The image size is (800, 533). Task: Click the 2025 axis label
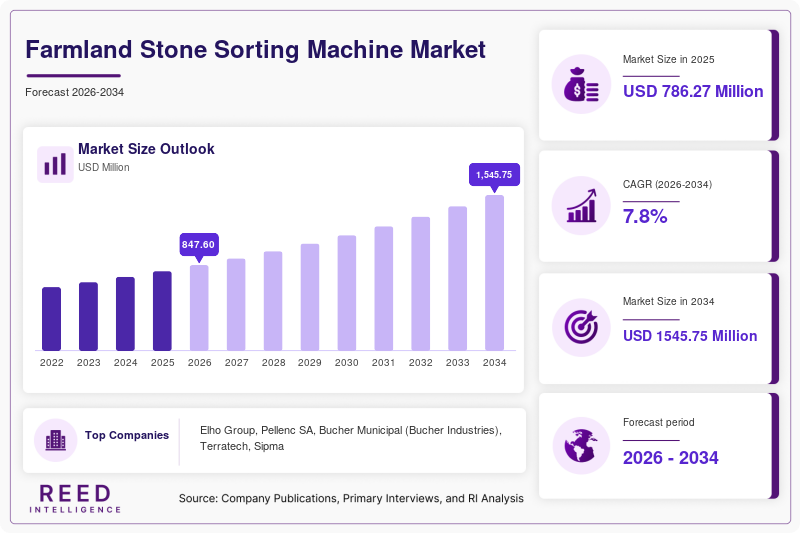pyautogui.click(x=162, y=363)
